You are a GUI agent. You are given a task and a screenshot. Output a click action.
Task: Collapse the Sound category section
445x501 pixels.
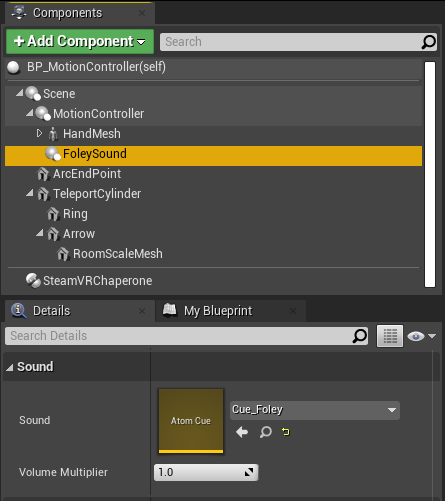pos(10,367)
